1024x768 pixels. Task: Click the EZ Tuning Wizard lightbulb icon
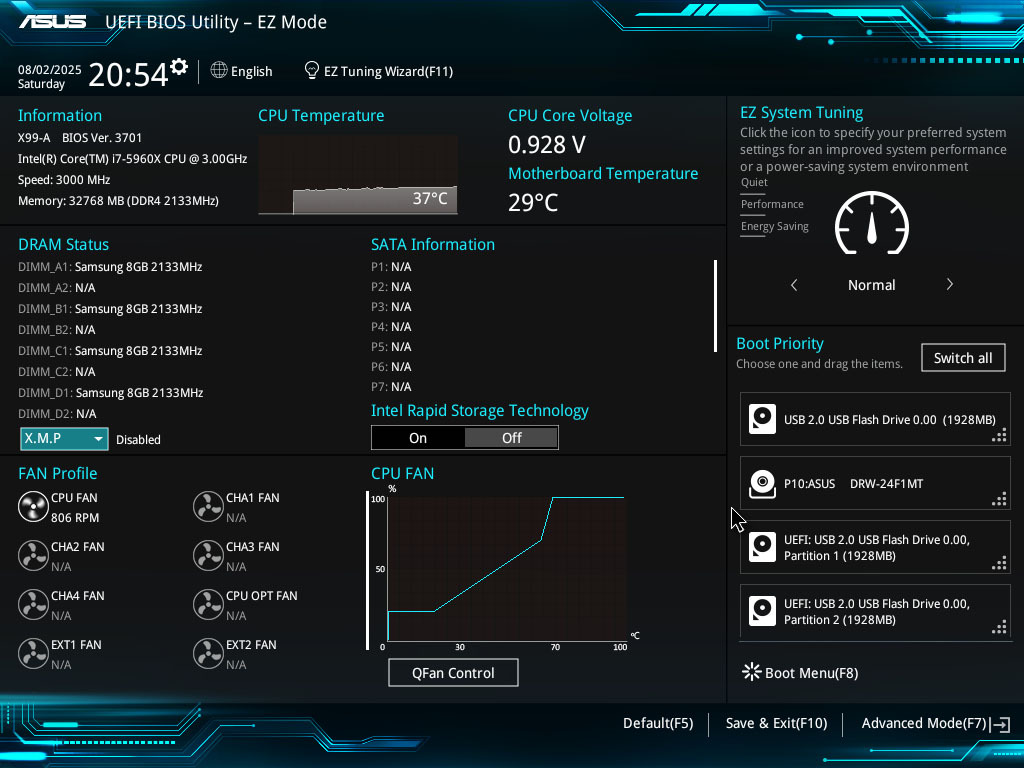(312, 70)
